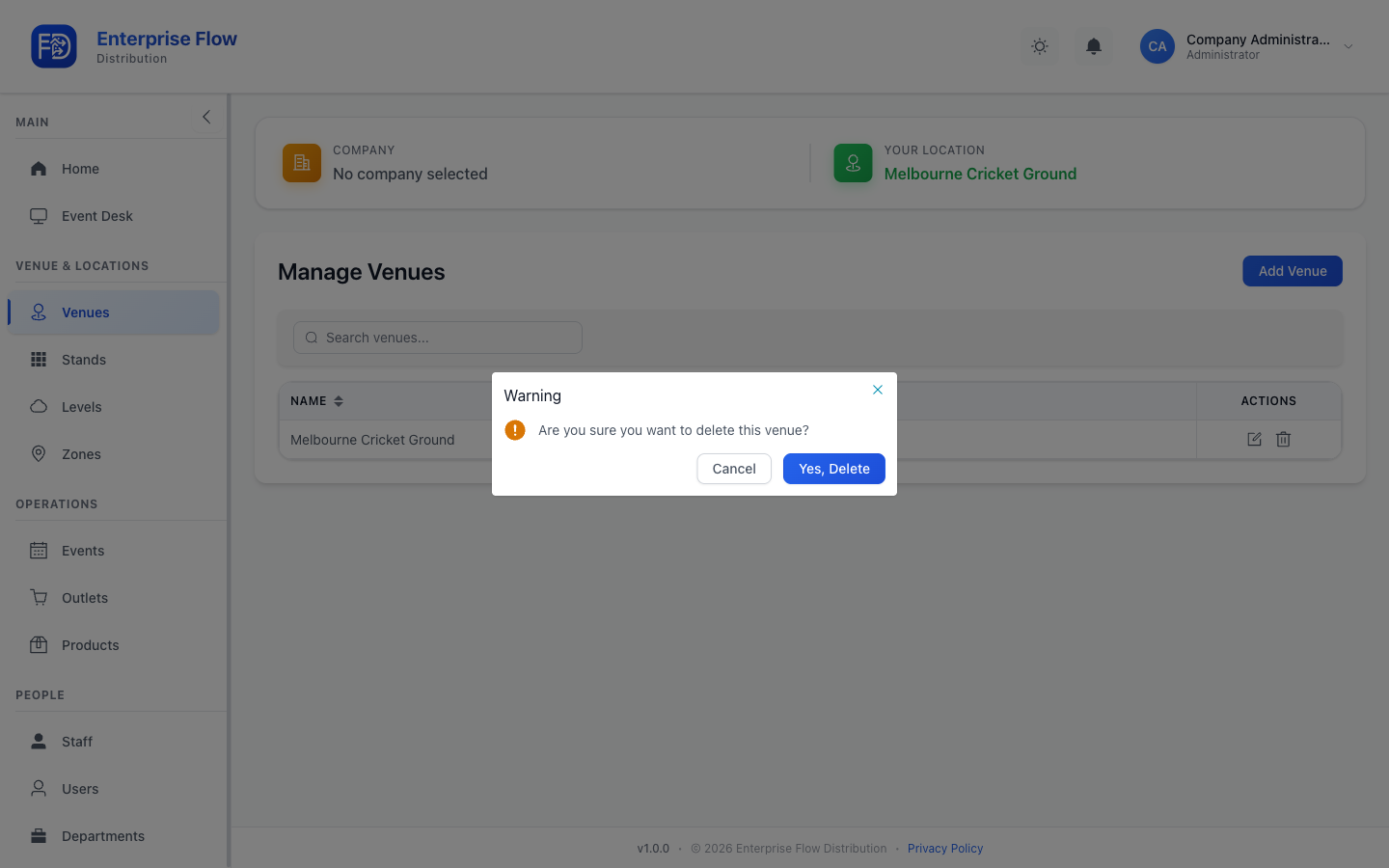
Task: Open Home in the sidebar
Action: (114, 169)
